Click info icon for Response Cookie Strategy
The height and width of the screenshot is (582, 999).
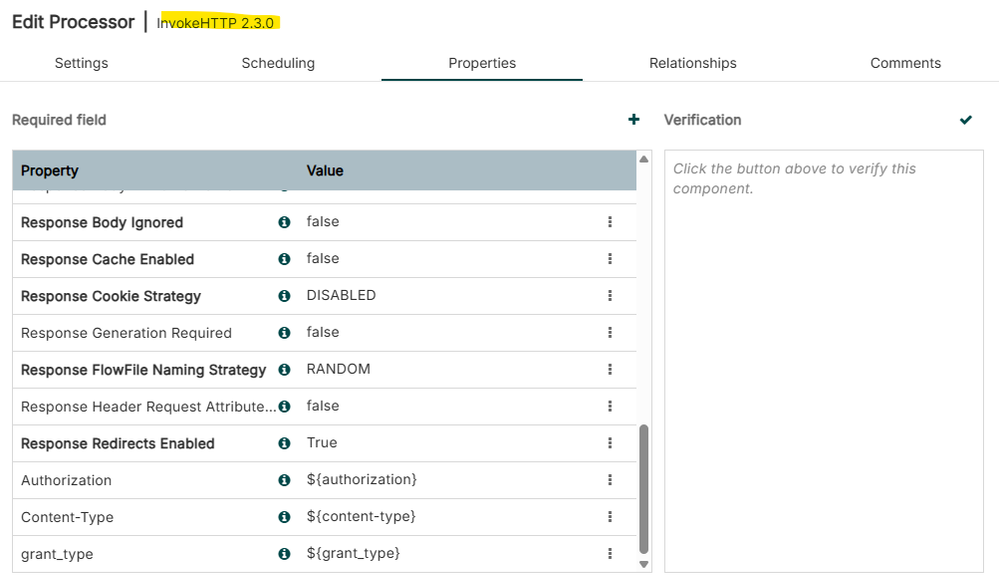284,296
